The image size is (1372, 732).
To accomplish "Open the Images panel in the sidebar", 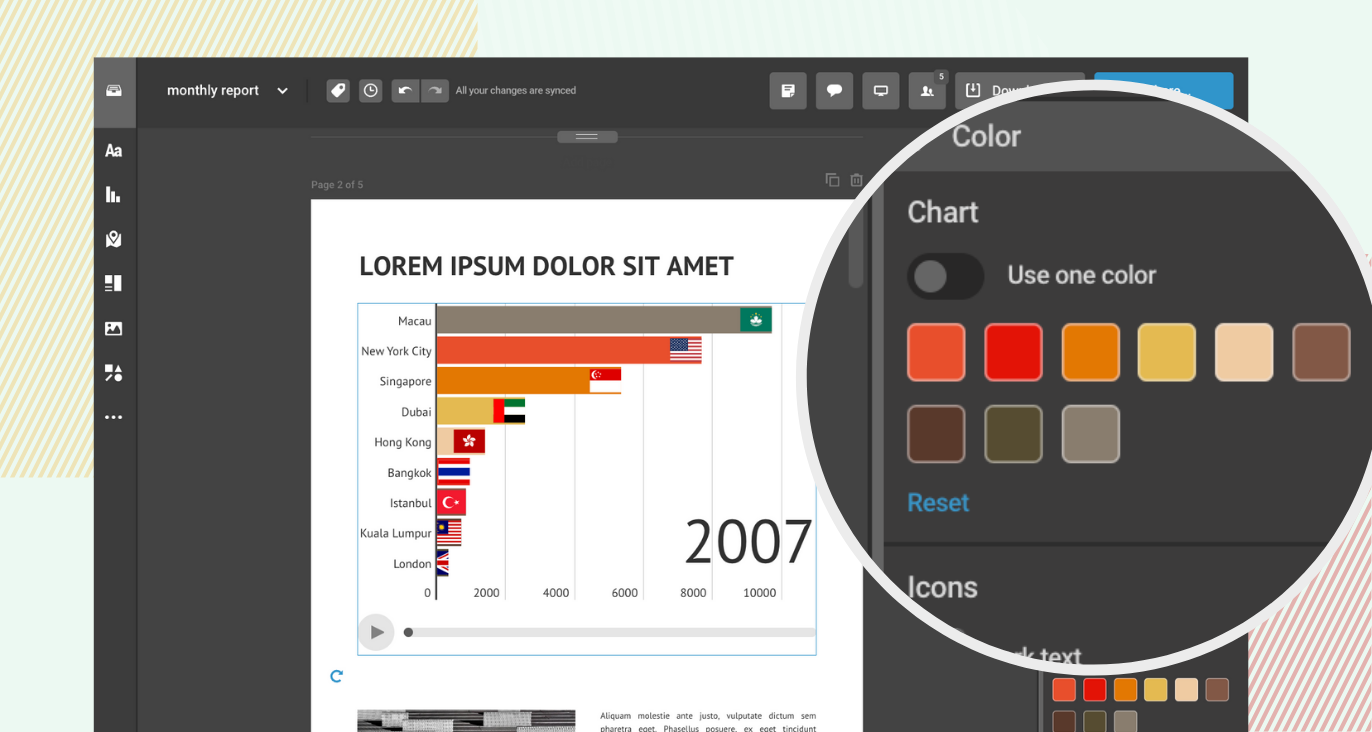I will 113,328.
